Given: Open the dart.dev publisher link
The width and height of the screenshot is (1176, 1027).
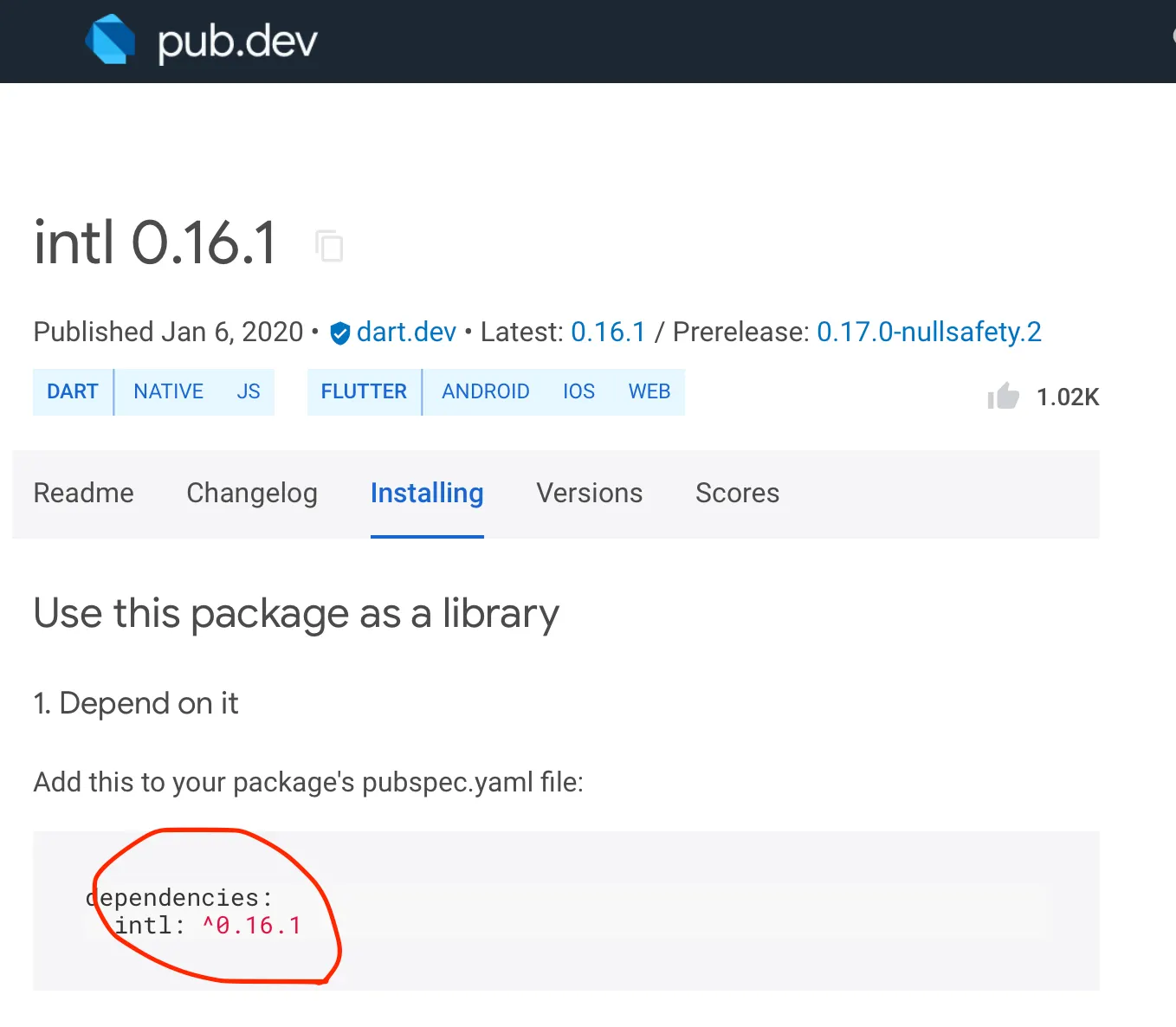Looking at the screenshot, I should click(406, 332).
